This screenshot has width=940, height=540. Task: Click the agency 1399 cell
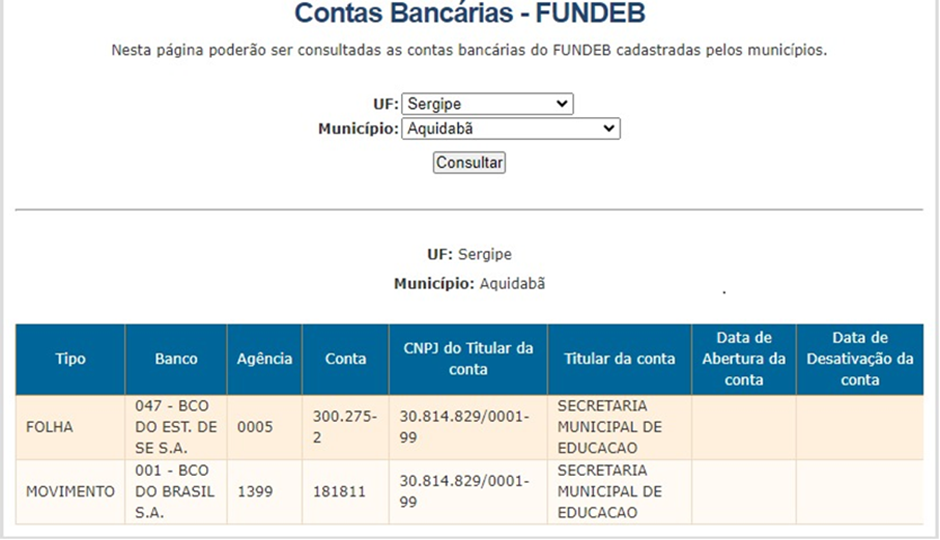click(x=264, y=492)
